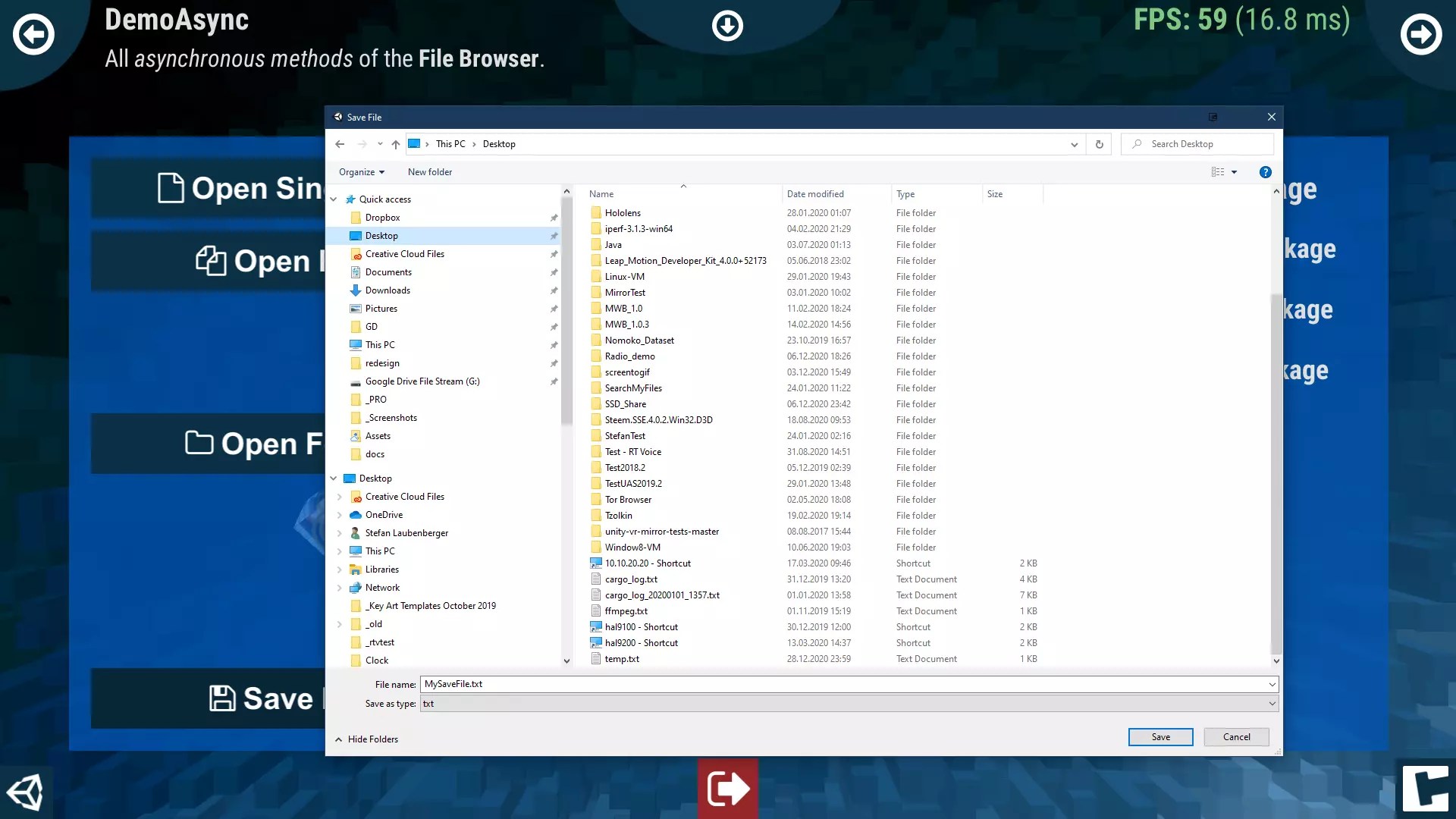The height and width of the screenshot is (819, 1456).
Task: Open Help via the question mark icon
Action: (1265, 172)
